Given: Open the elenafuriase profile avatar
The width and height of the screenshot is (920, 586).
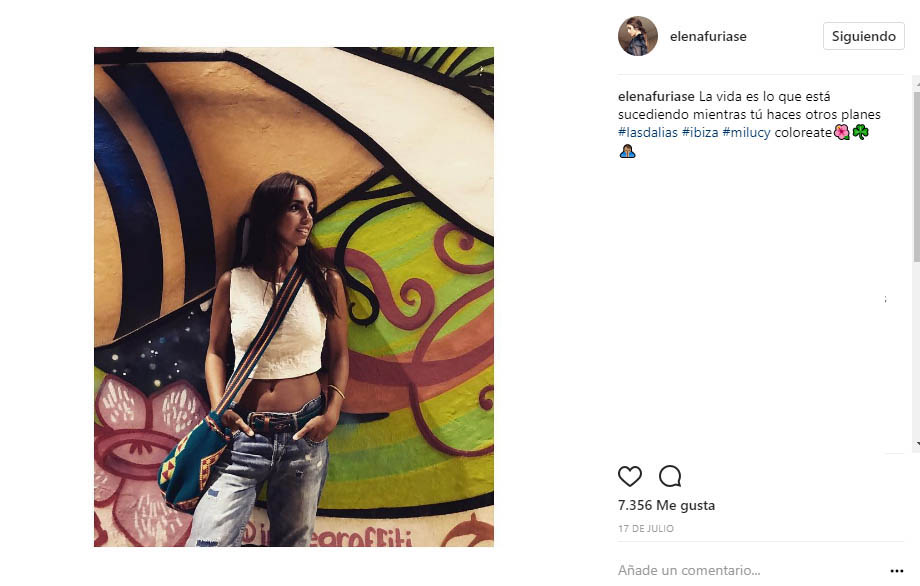Looking at the screenshot, I should click(x=638, y=36).
